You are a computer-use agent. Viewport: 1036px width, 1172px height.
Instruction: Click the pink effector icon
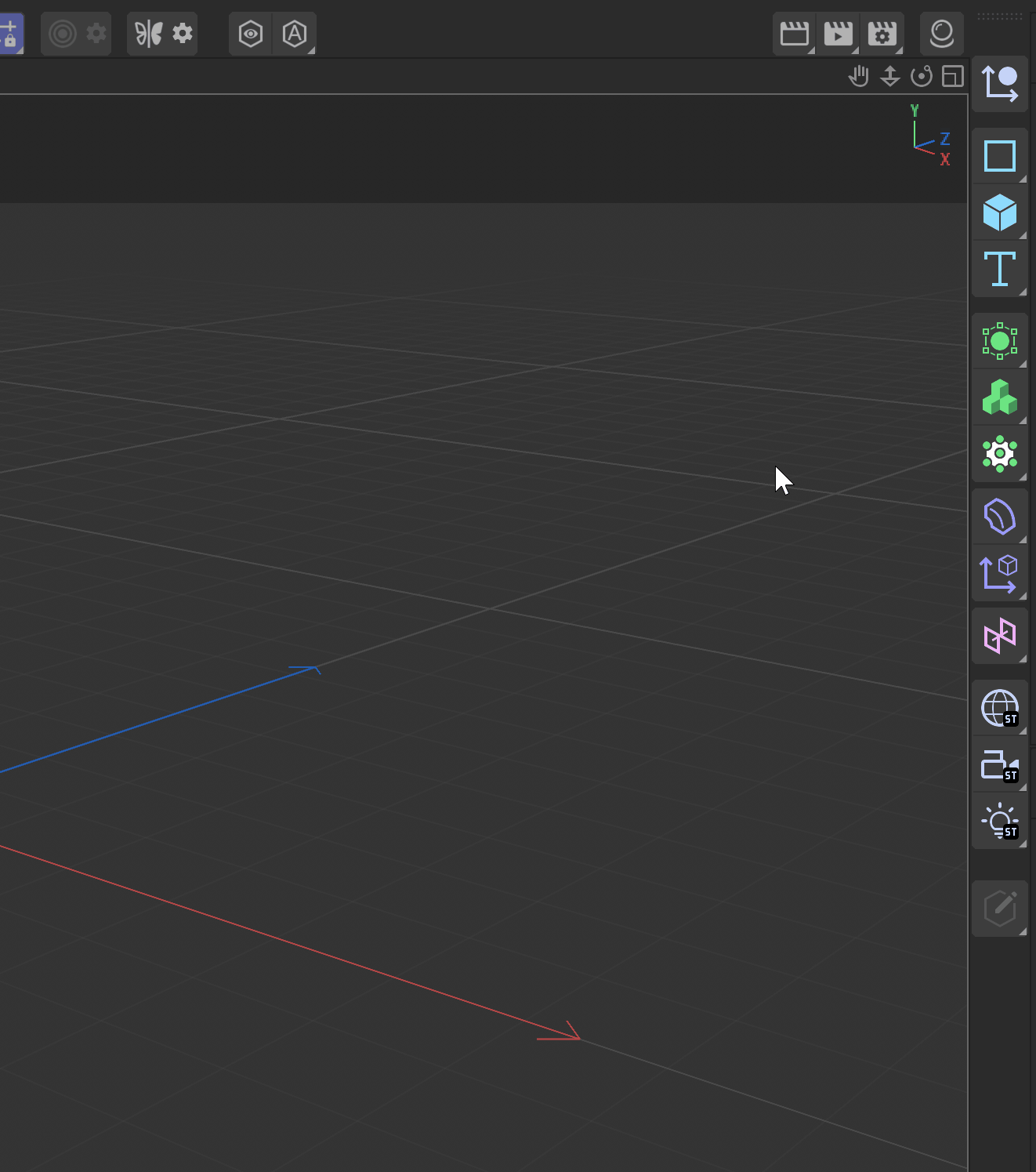pyautogui.click(x=1000, y=636)
